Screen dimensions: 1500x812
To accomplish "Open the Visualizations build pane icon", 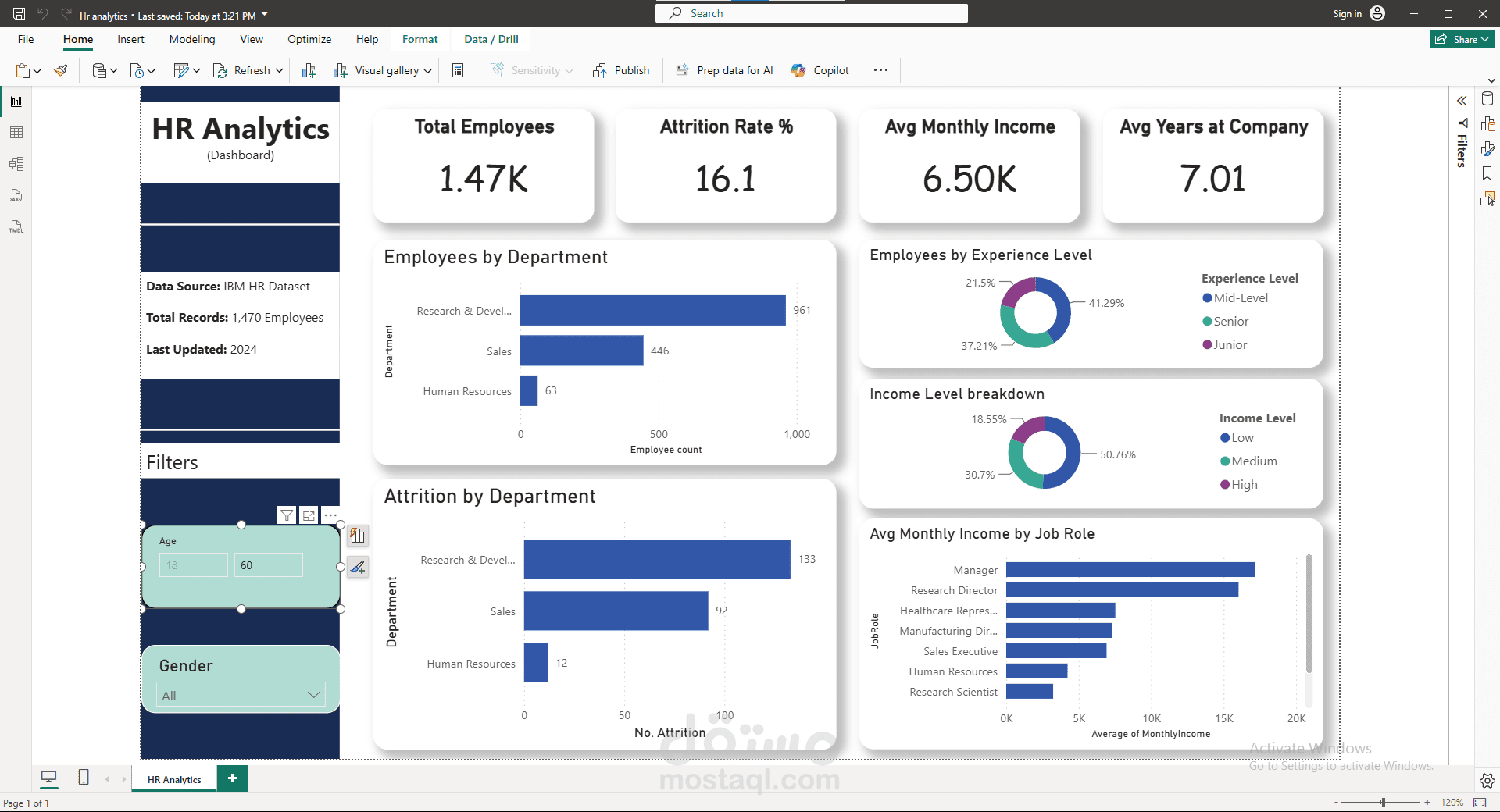I will point(1487,124).
